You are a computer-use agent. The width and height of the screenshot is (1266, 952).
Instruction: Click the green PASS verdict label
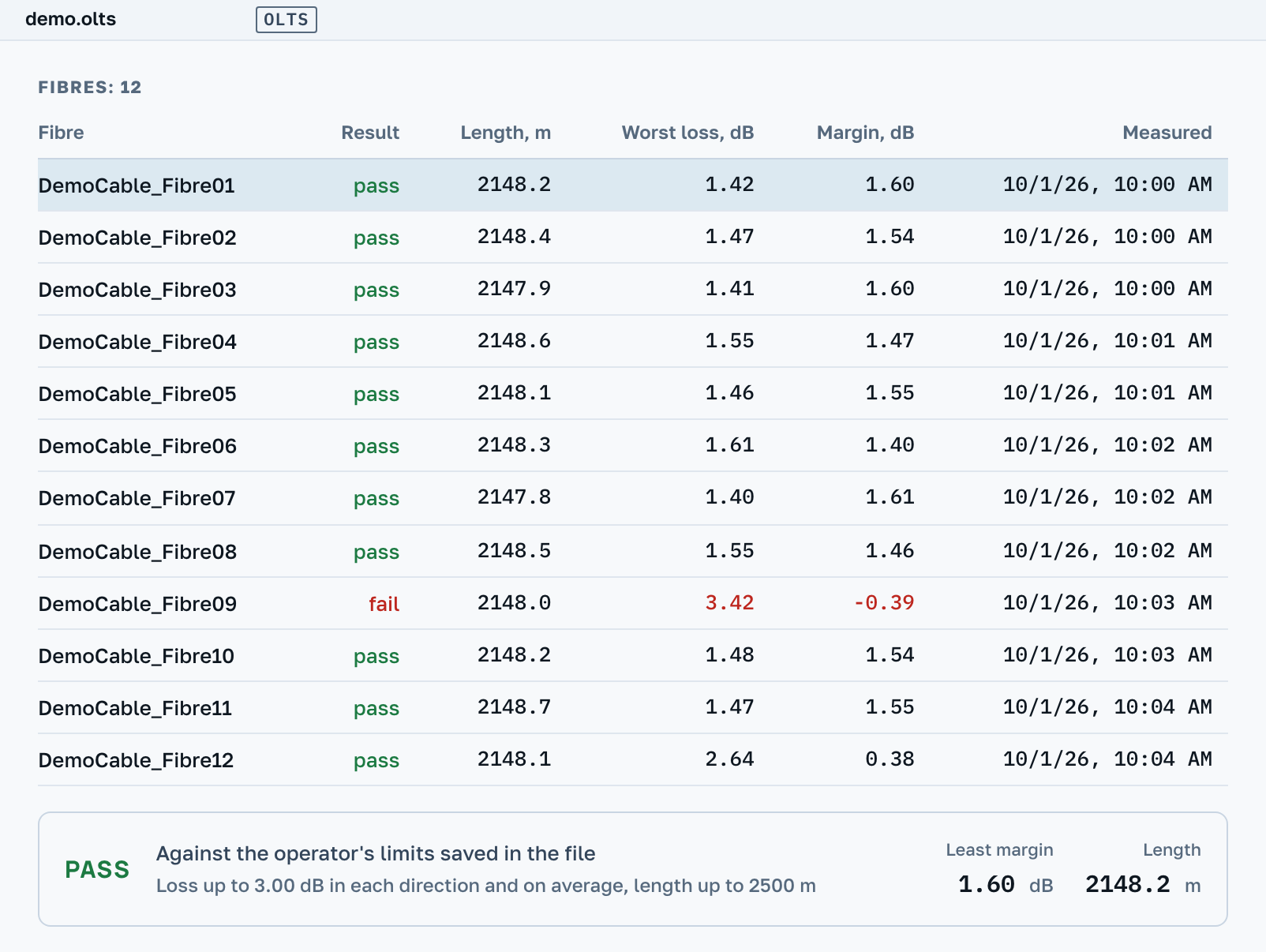coord(97,870)
